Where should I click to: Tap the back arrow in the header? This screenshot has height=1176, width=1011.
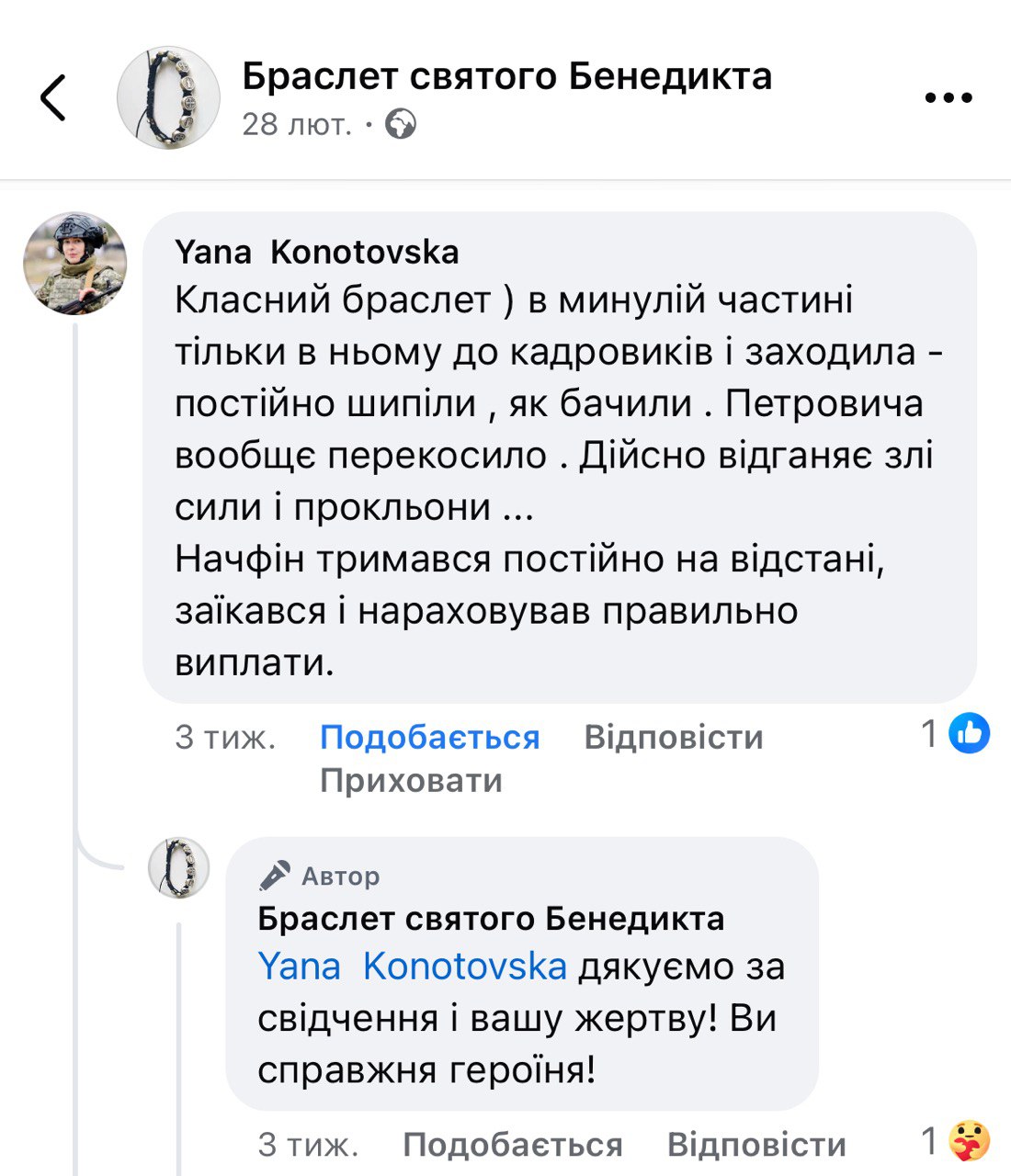(x=53, y=97)
